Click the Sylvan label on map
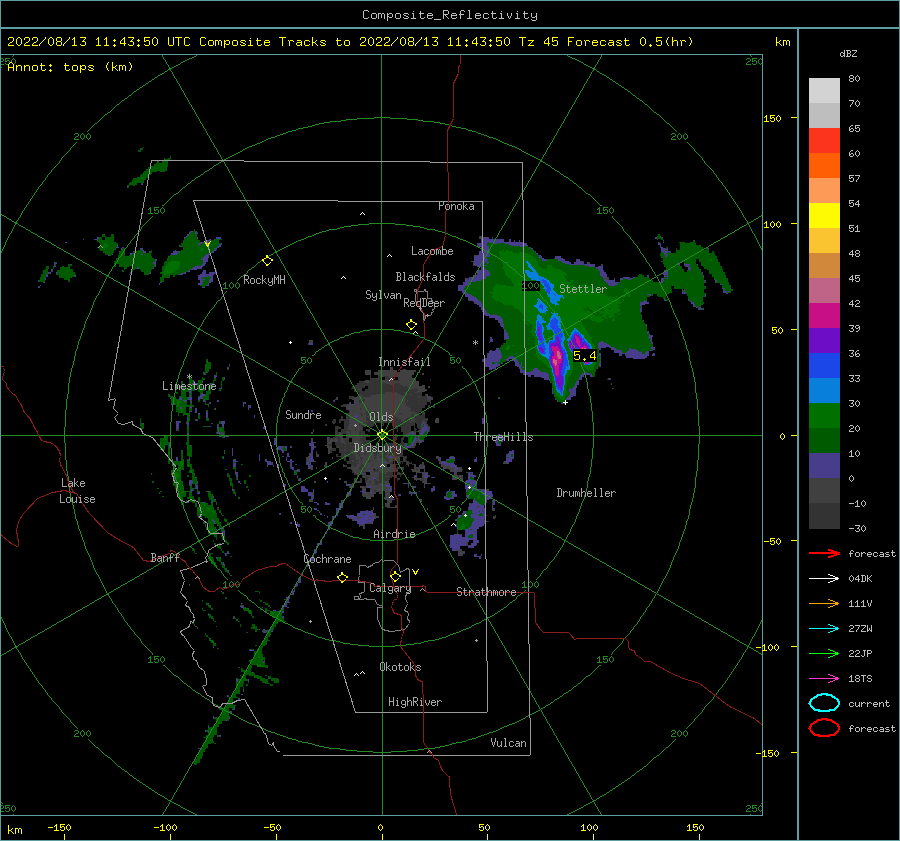Viewport: 900px width, 841px height. 383,295
